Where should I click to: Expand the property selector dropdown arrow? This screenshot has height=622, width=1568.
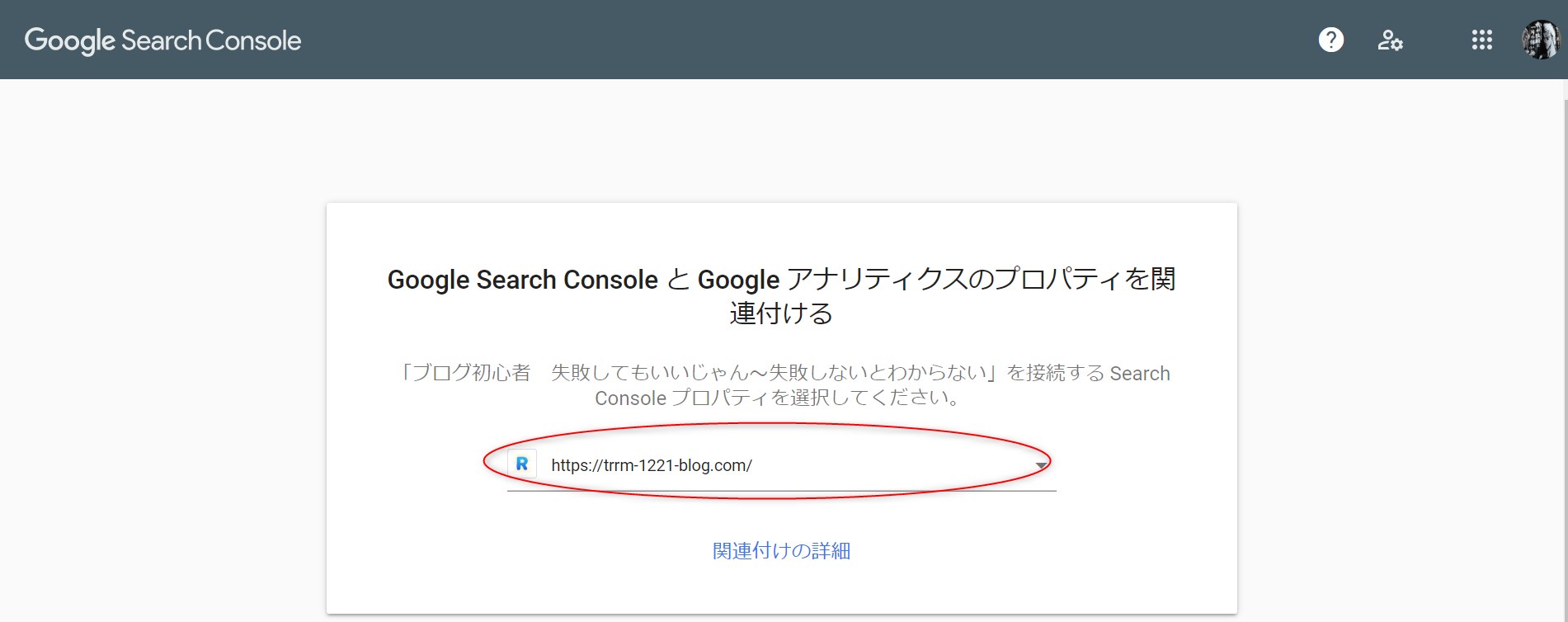click(x=1041, y=465)
